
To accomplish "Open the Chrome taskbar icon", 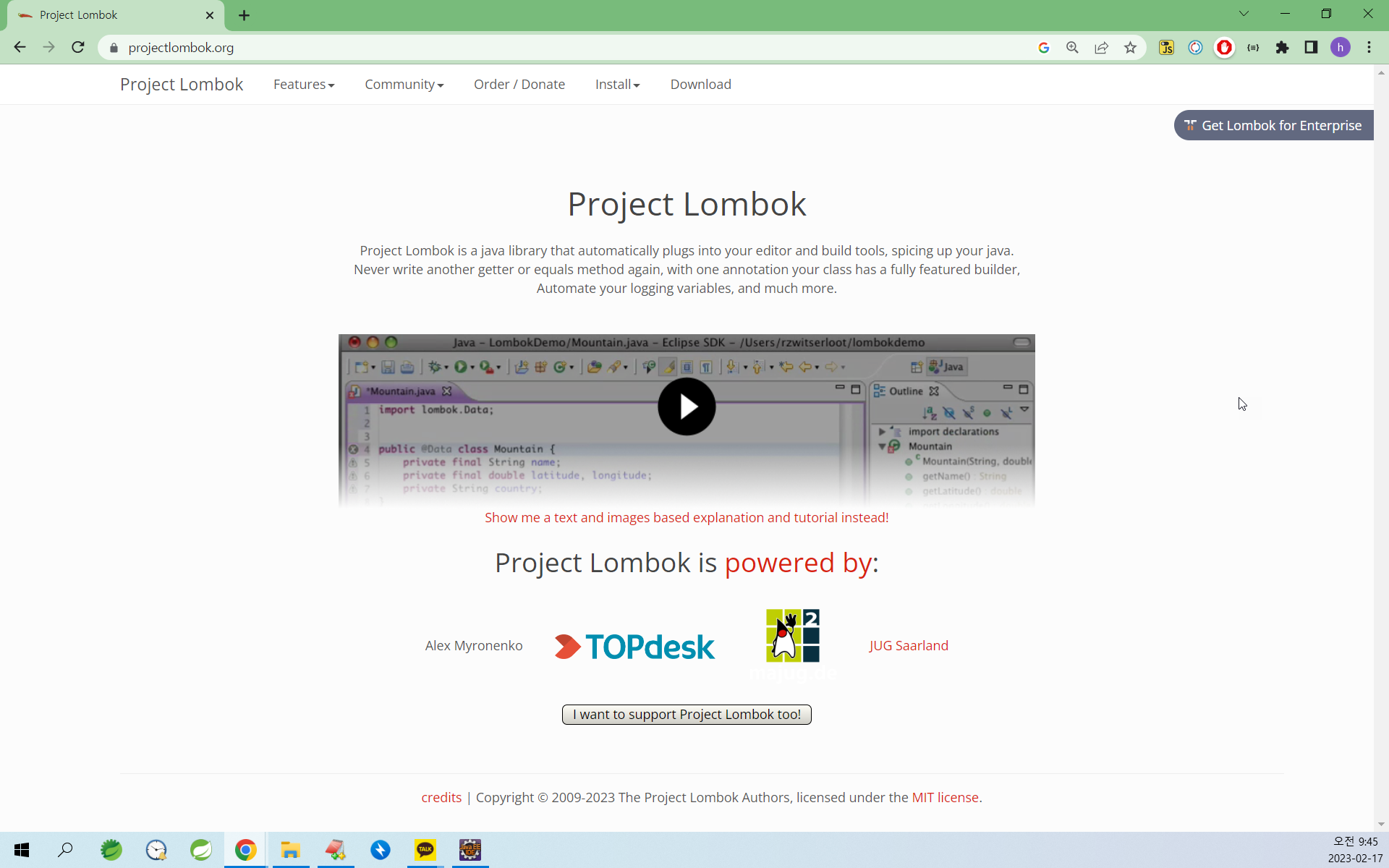I will pyautogui.click(x=245, y=850).
